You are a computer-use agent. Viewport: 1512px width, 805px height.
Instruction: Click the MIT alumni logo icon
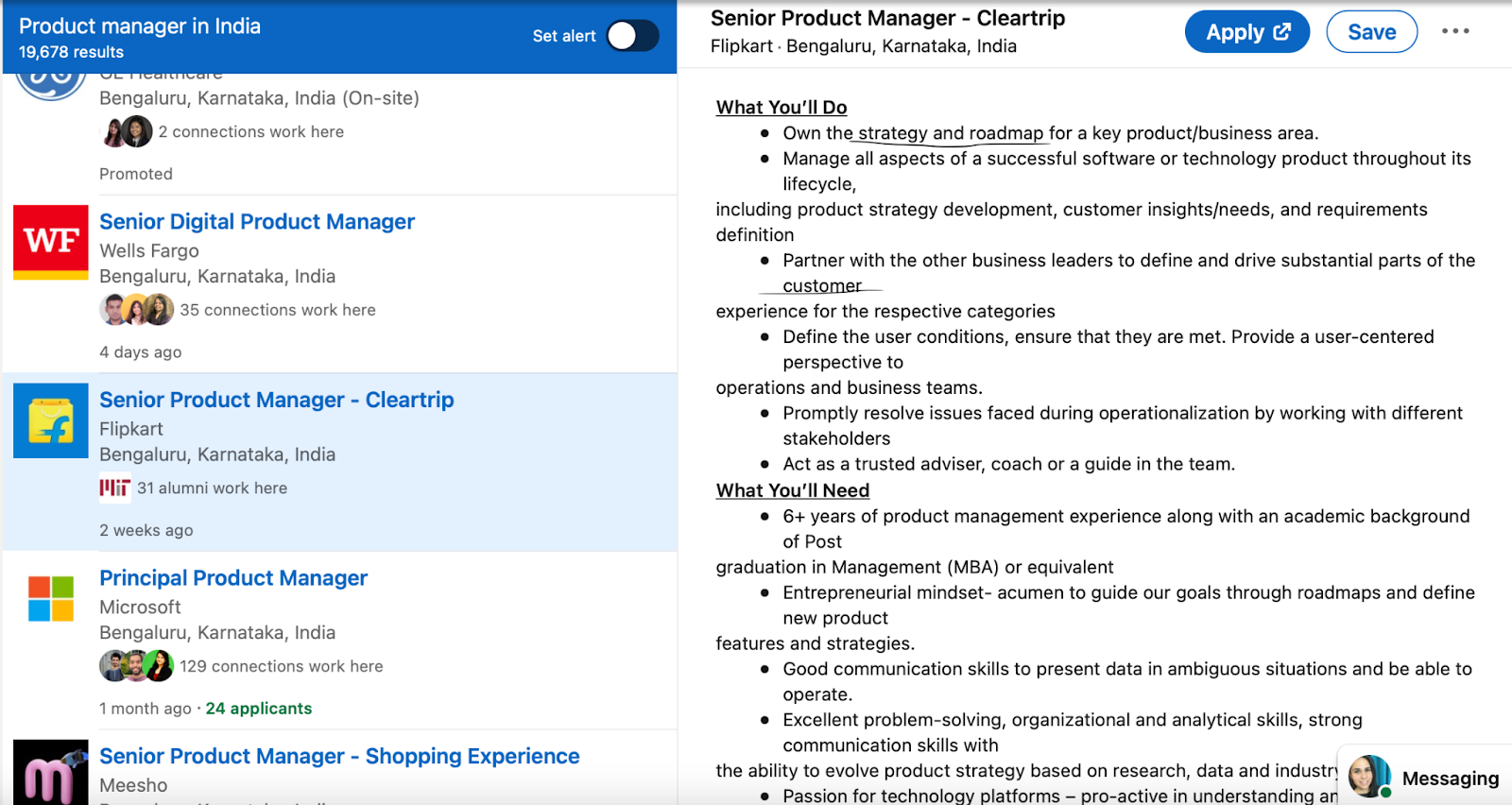(114, 488)
